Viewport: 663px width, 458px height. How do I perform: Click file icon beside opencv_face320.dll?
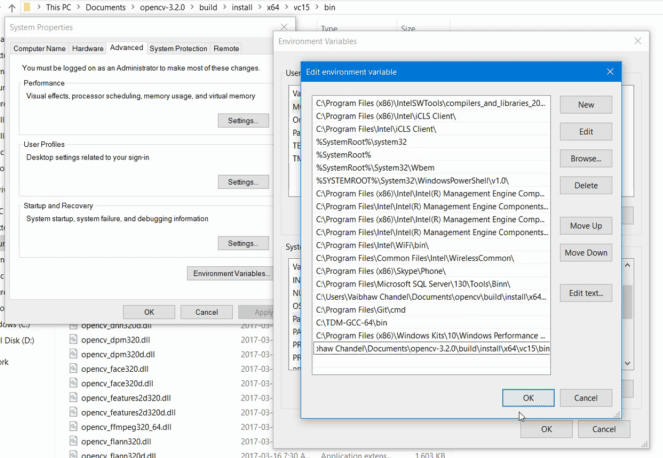[x=73, y=368]
